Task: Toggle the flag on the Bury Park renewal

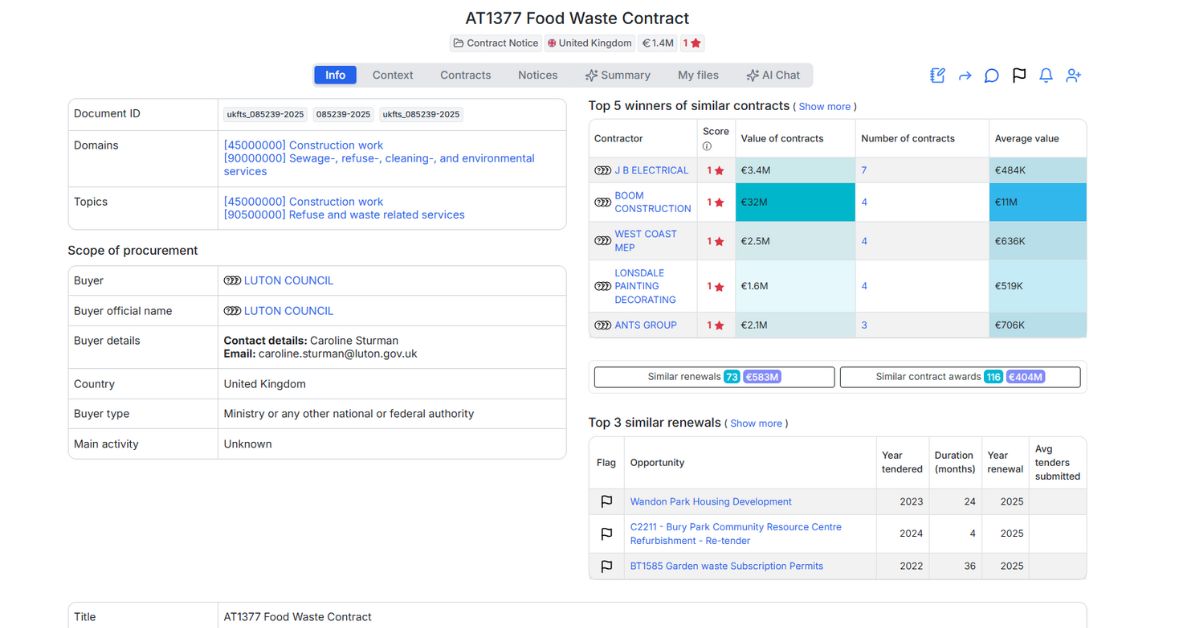Action: [605, 533]
